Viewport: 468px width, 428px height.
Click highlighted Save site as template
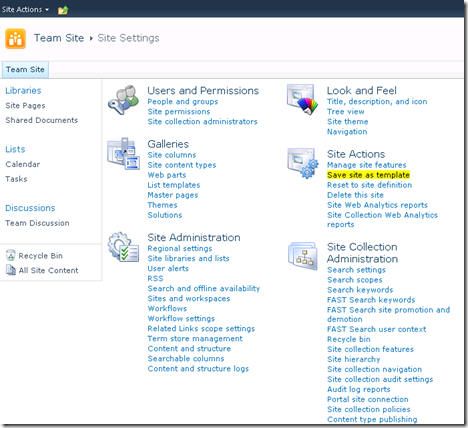pos(368,175)
